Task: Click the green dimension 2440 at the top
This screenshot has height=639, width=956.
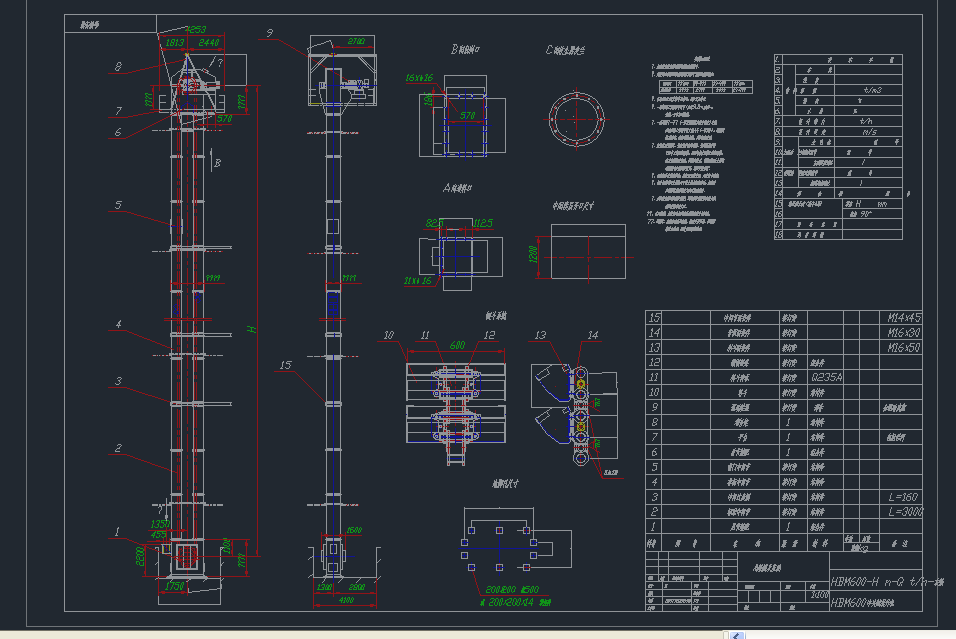Action: [x=209, y=43]
